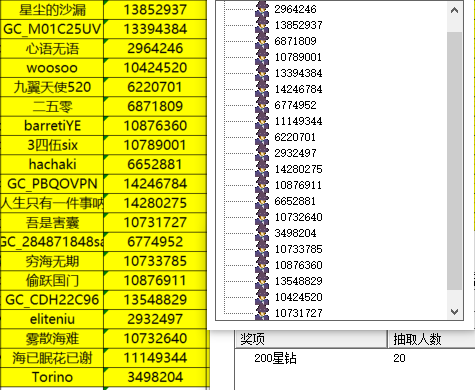Click spreadsheet cell 心语无语
Screen dimensions: 475x390
[52, 48]
